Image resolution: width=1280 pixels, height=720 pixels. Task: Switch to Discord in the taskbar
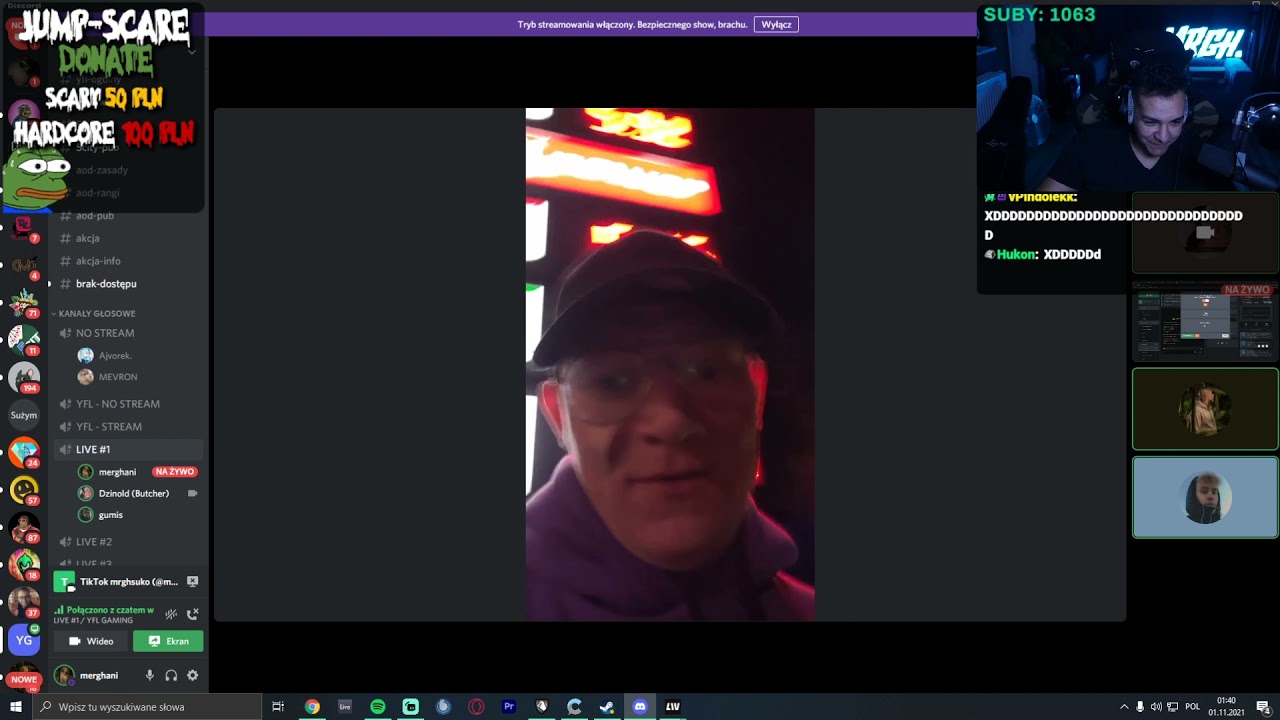[640, 707]
